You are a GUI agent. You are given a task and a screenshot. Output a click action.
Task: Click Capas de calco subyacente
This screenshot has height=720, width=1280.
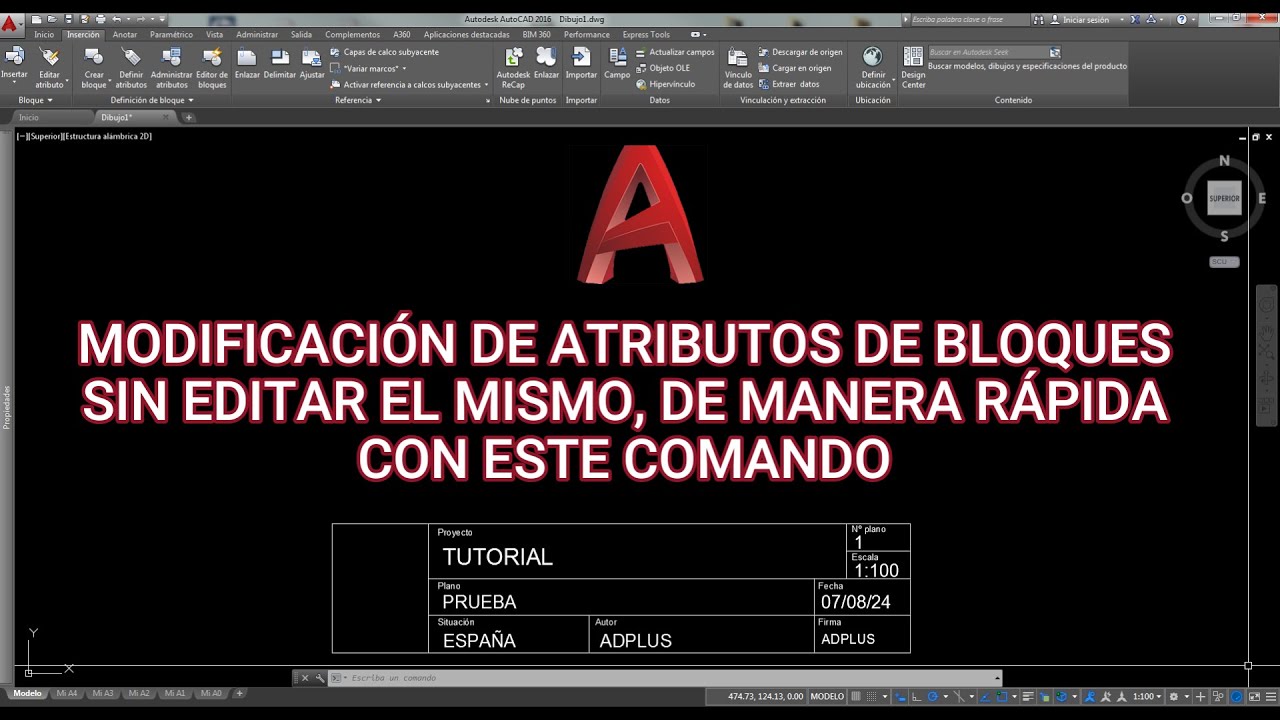(x=384, y=52)
